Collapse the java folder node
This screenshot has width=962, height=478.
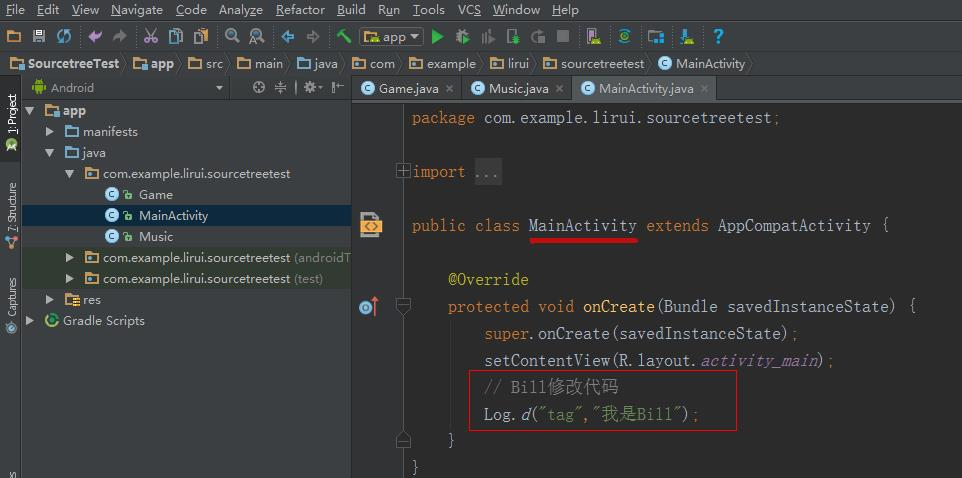[50, 153]
